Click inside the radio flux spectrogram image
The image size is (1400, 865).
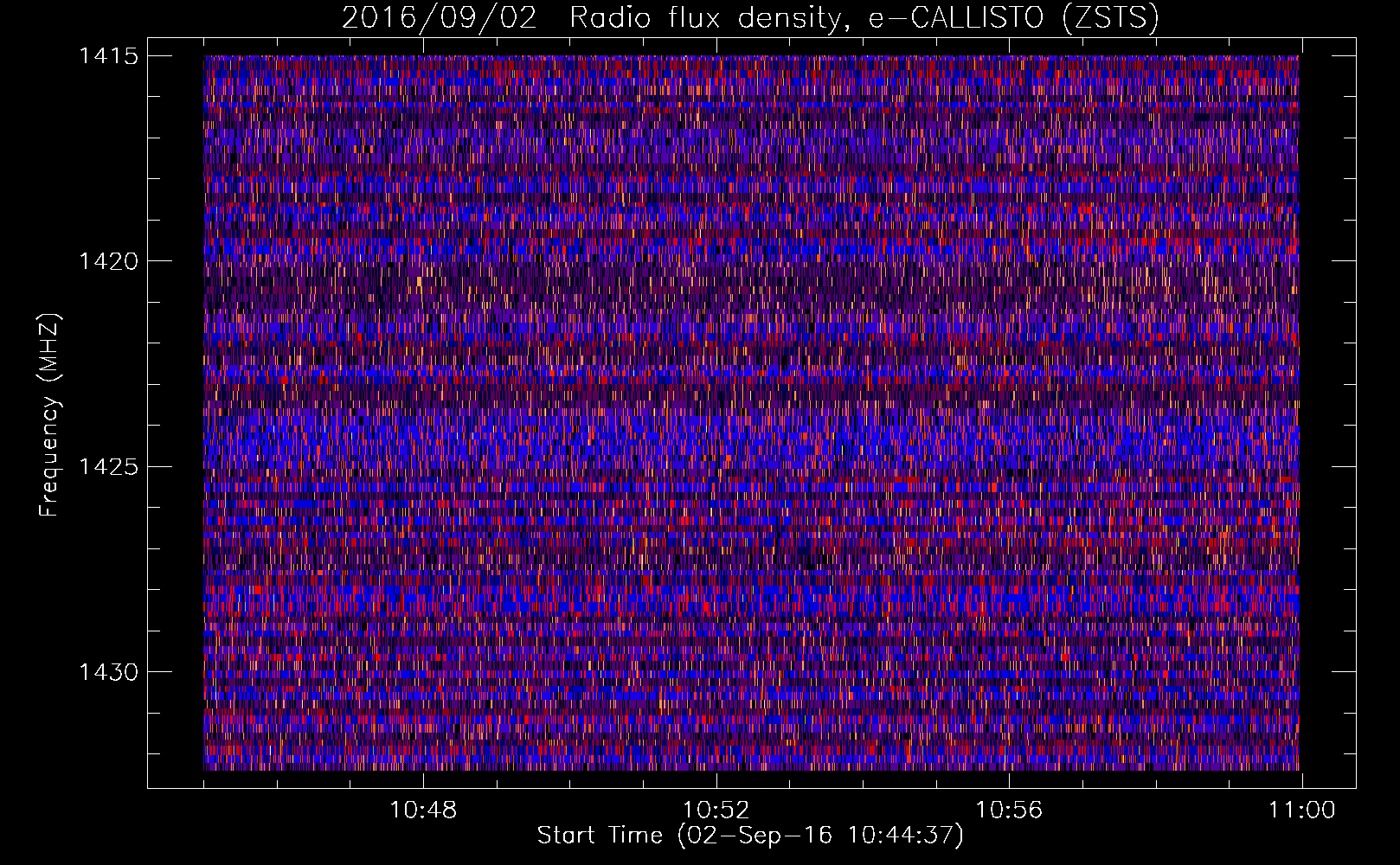click(751, 413)
